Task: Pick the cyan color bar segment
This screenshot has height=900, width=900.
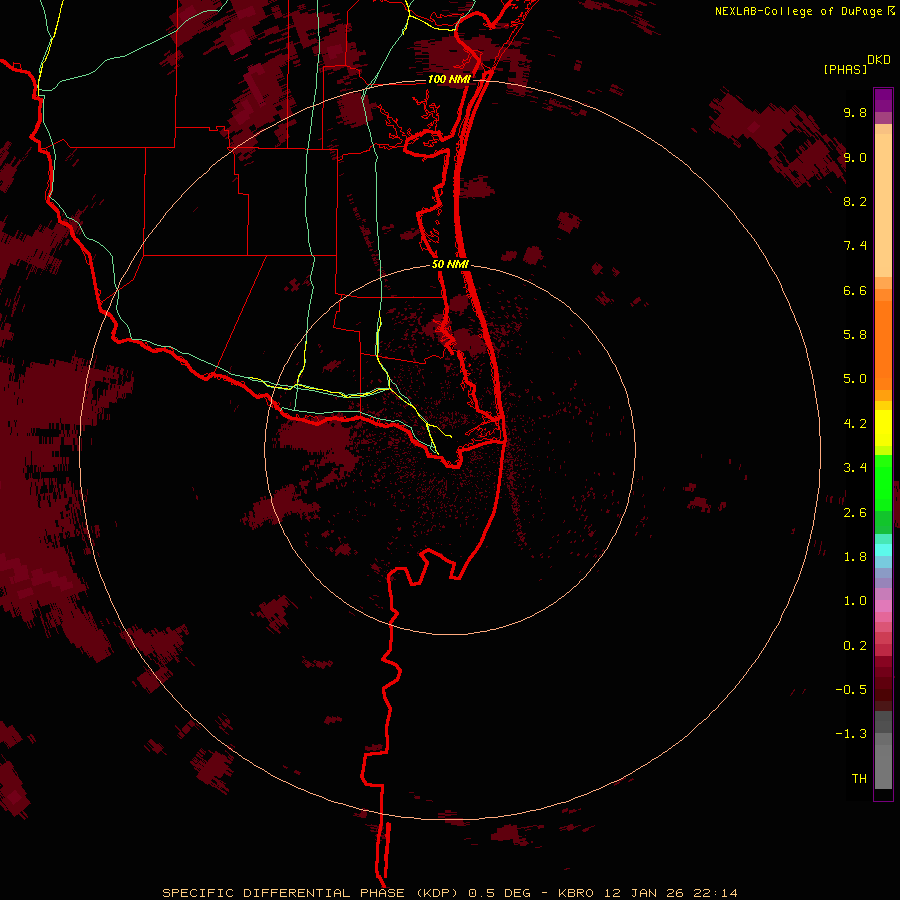Action: pyautogui.click(x=883, y=550)
